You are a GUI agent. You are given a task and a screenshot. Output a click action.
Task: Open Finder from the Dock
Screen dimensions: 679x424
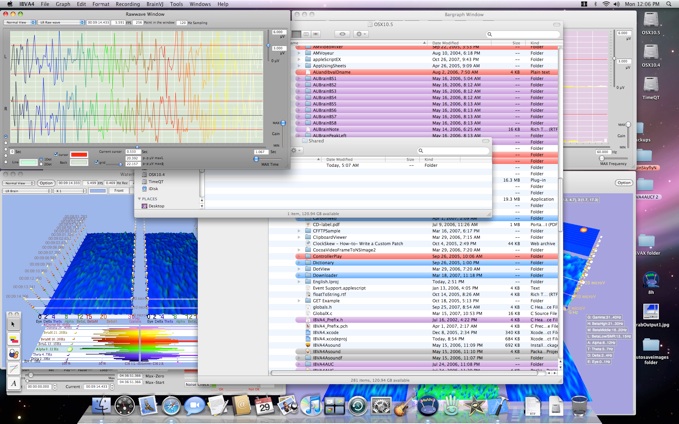coord(102,406)
